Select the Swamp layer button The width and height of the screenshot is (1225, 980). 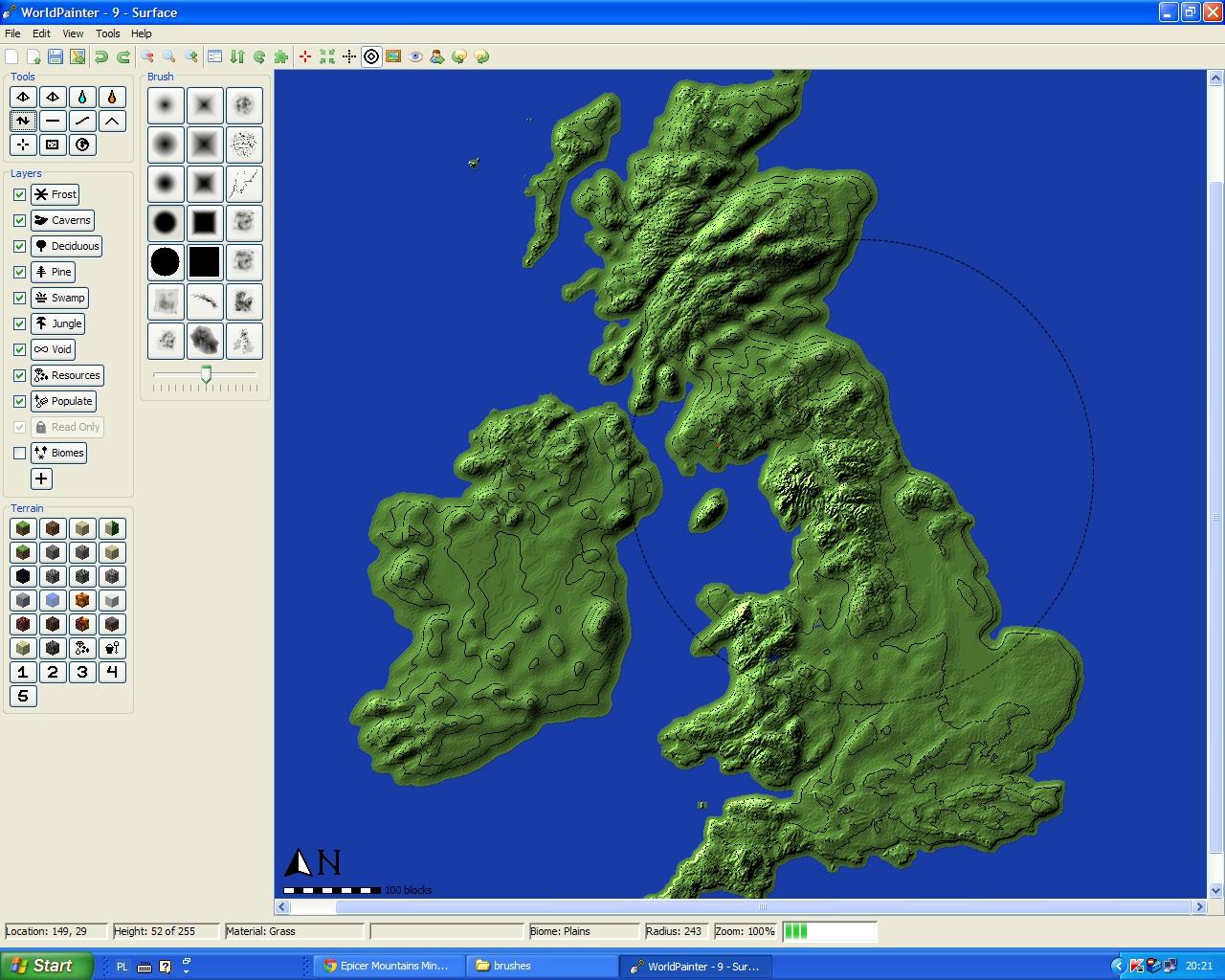pyautogui.click(x=59, y=298)
